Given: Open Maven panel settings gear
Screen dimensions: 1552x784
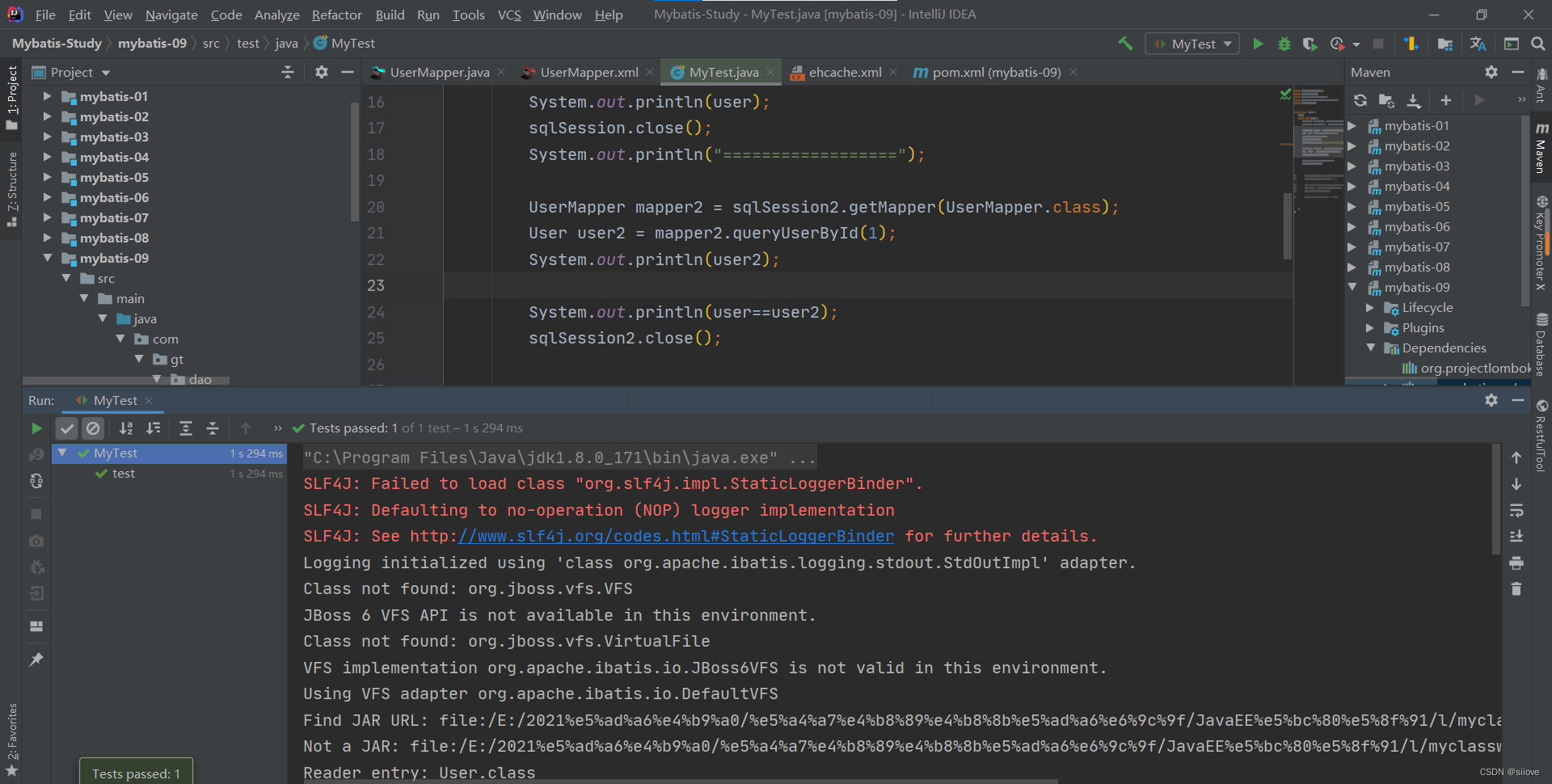Looking at the screenshot, I should coord(1491,72).
